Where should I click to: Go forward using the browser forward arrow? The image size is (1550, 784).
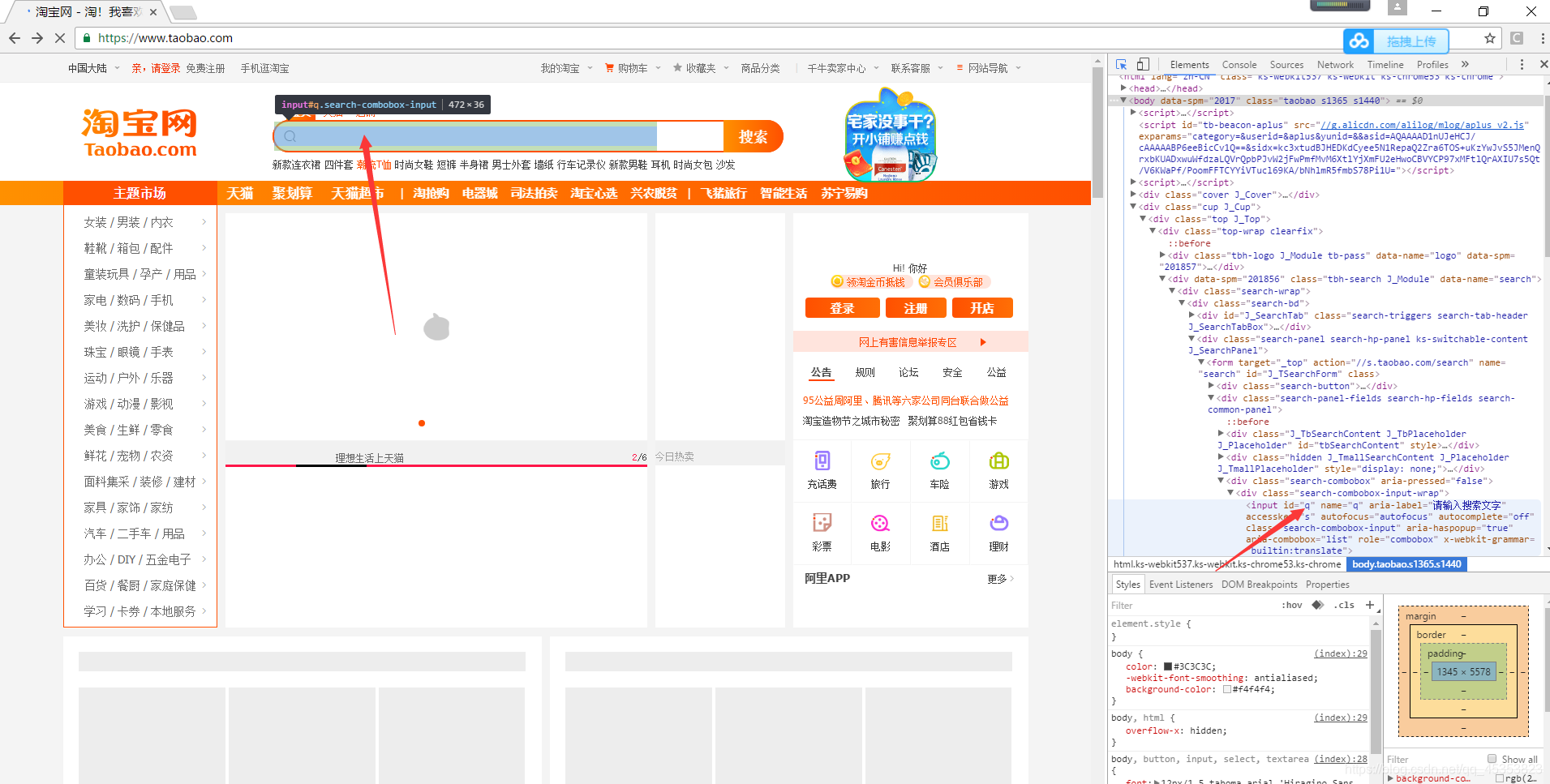(x=37, y=38)
